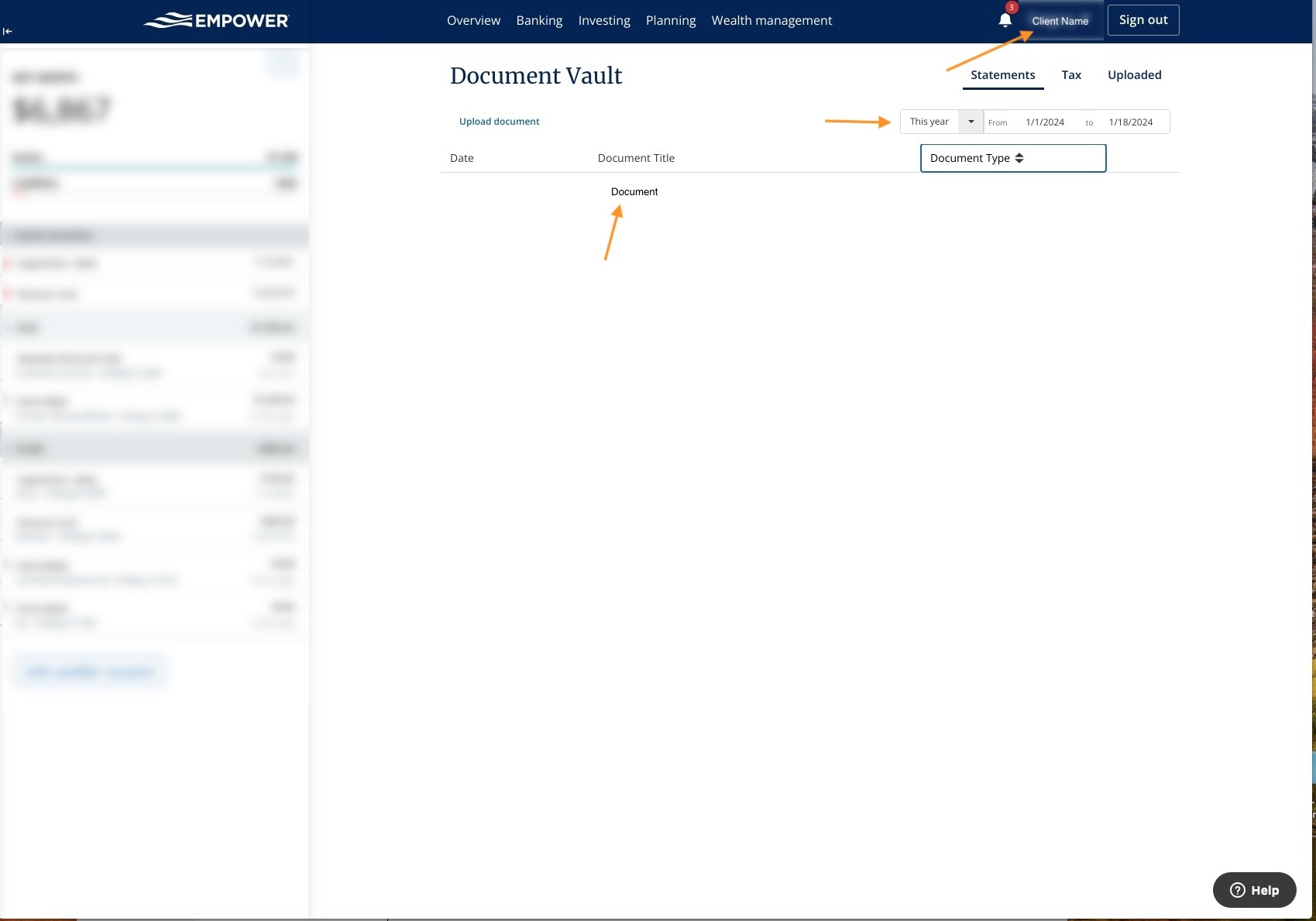Click the From date field showing 1/1/2024
Viewport: 1316px width, 921px height.
[x=1044, y=122]
